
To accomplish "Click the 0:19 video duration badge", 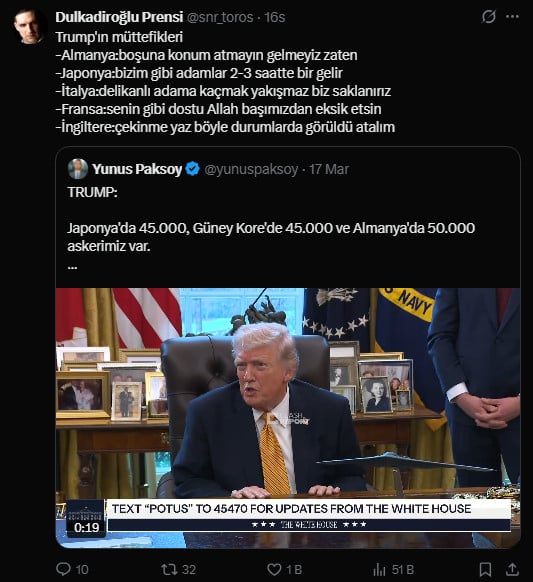I will pyautogui.click(x=86, y=527).
